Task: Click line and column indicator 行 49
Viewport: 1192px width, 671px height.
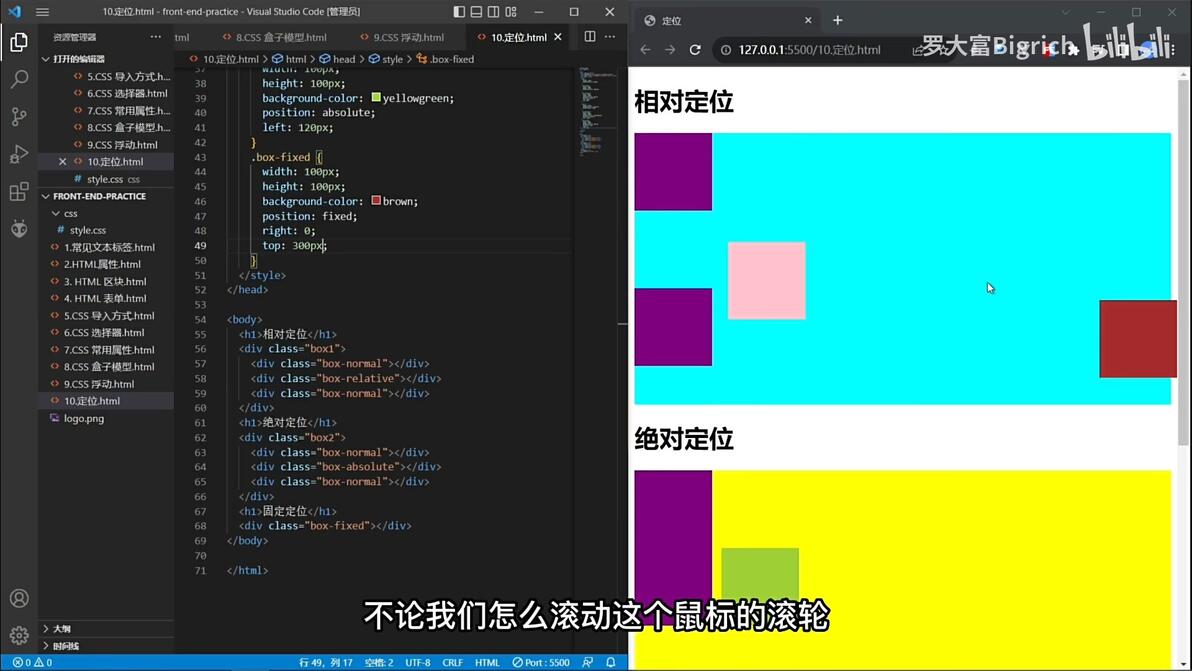Action: click(325, 662)
